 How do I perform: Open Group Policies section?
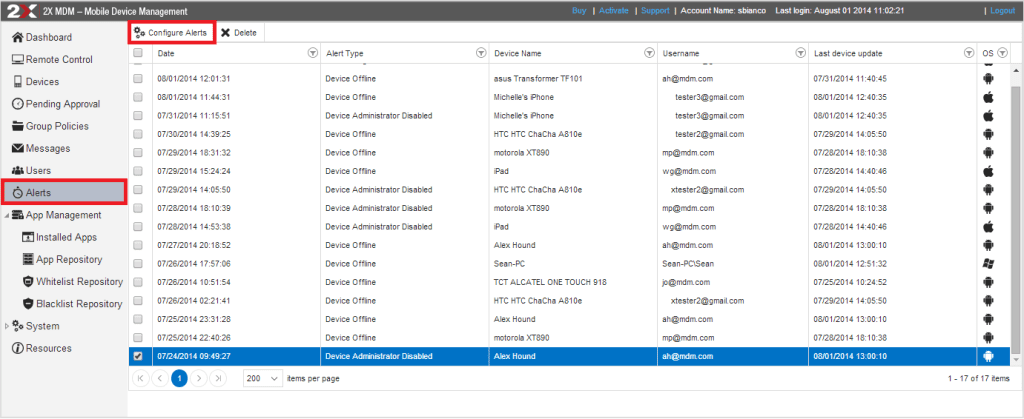click(x=50, y=126)
